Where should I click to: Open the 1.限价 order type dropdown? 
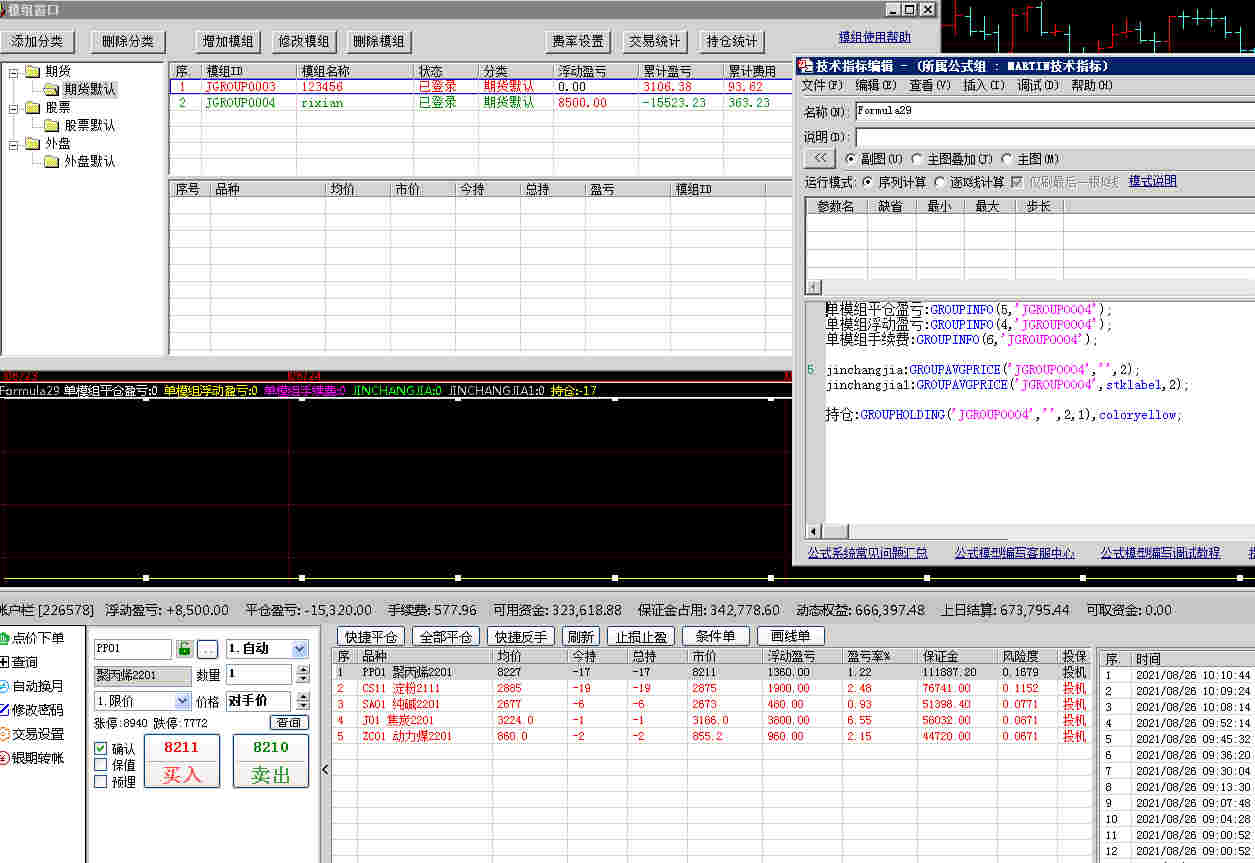coord(182,702)
